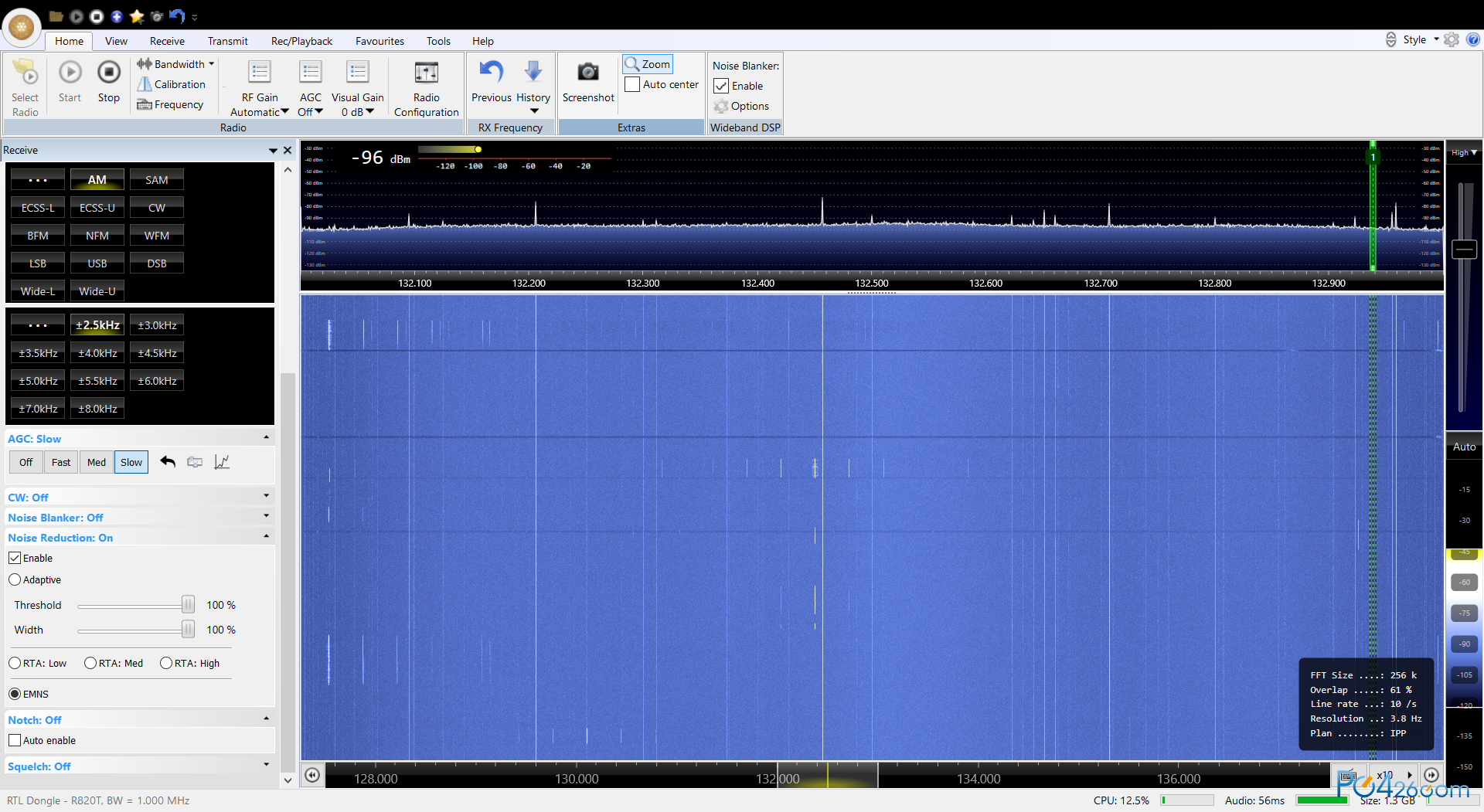Screen dimensions: 1484x812
Task: Click the waterfall left scroll circle icon
Action: [x=312, y=775]
